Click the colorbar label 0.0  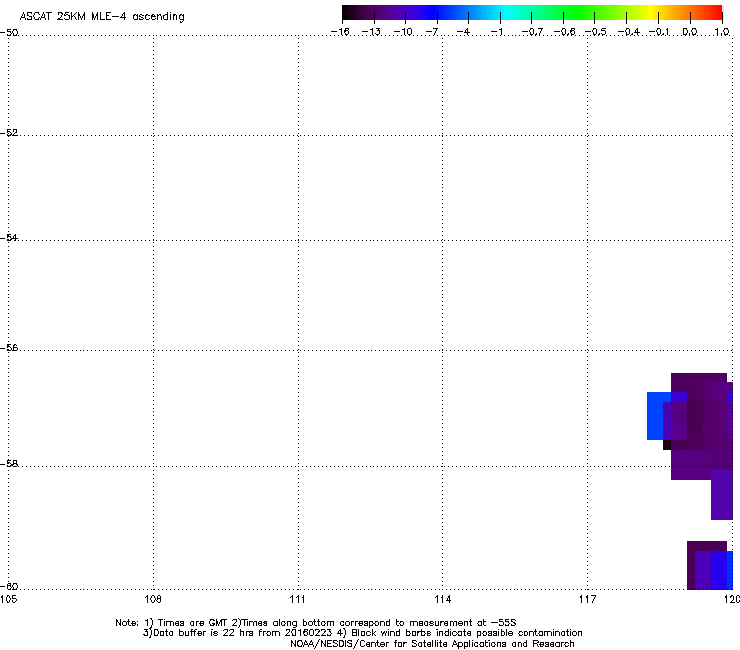click(x=690, y=32)
